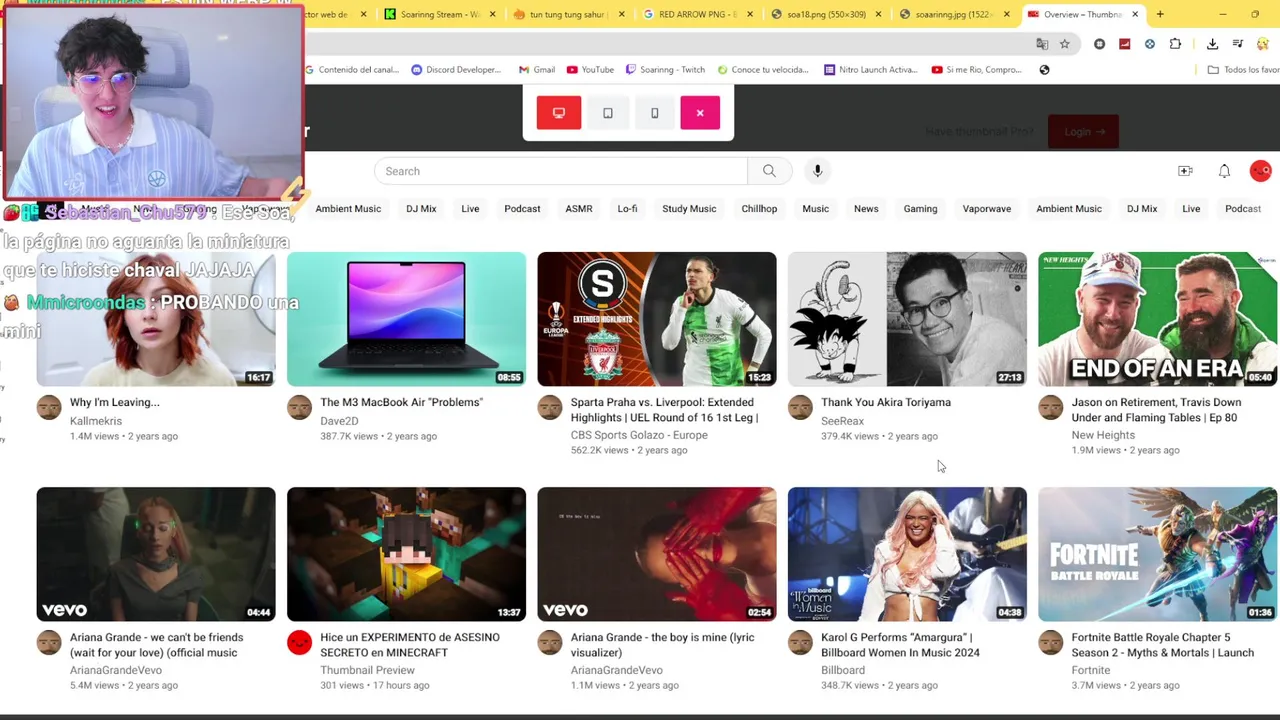
Task: Click Dave2D channel avatar
Action: click(299, 407)
